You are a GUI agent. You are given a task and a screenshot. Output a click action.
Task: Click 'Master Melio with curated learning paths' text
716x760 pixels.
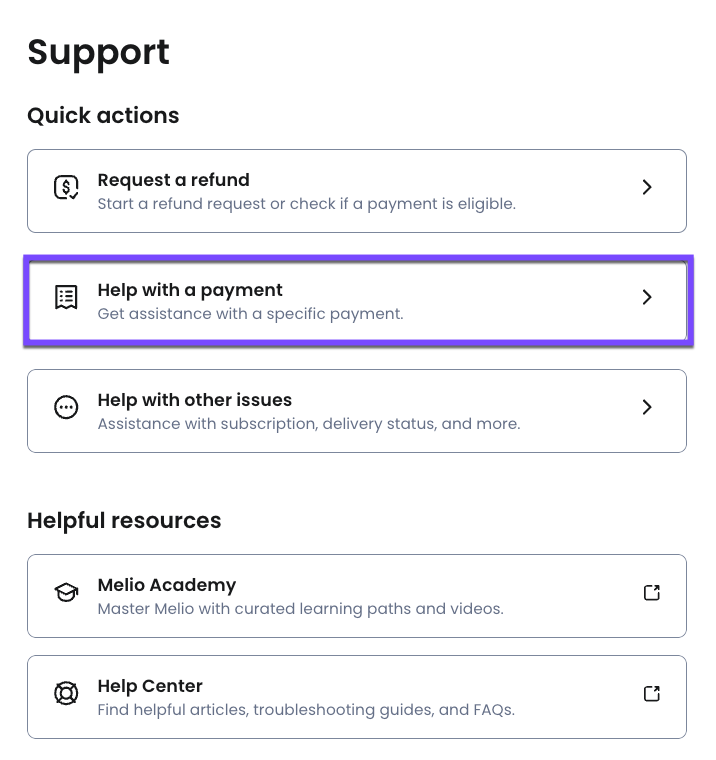[x=300, y=609]
